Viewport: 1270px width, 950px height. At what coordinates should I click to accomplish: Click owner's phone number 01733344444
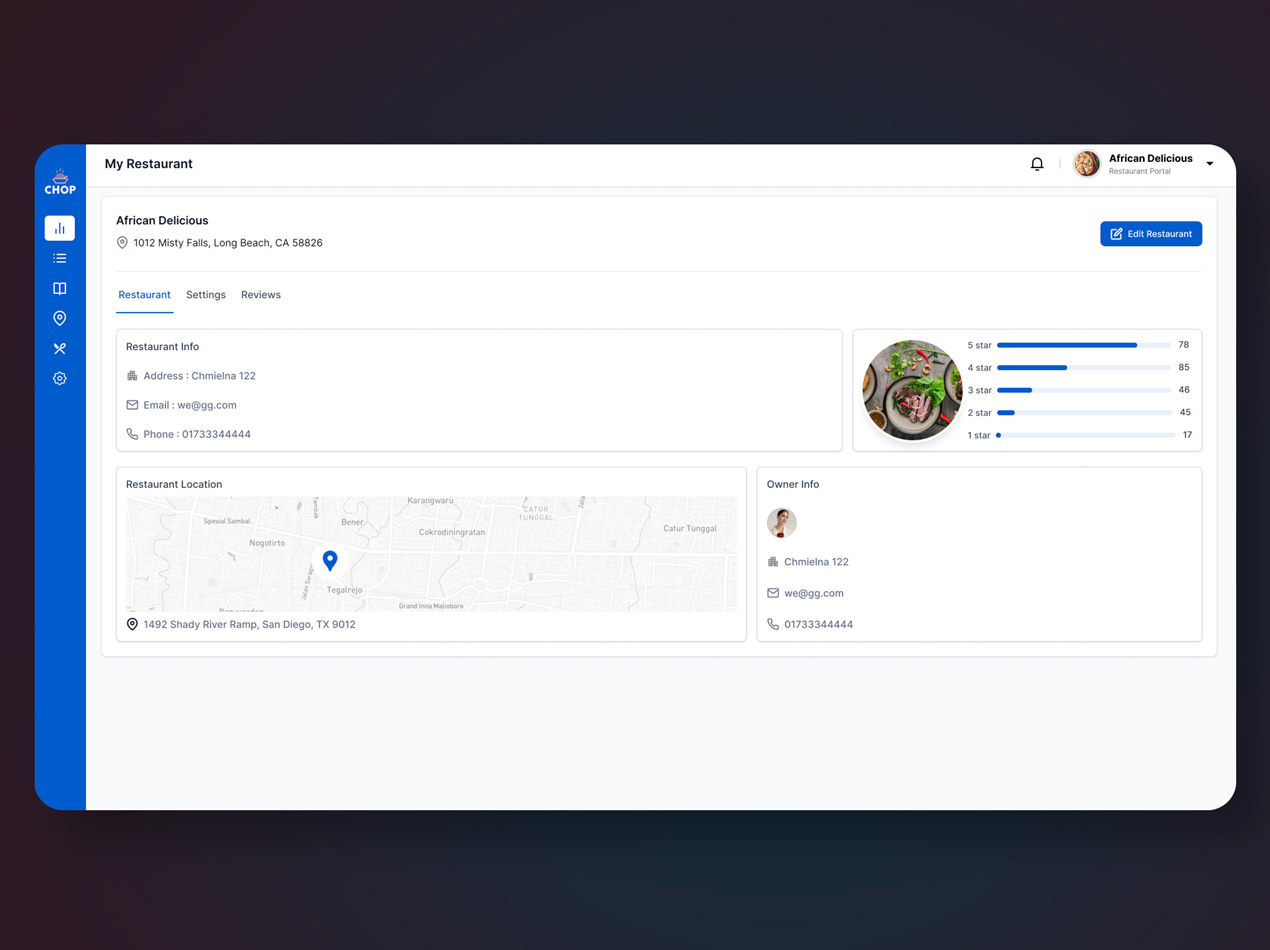click(819, 624)
